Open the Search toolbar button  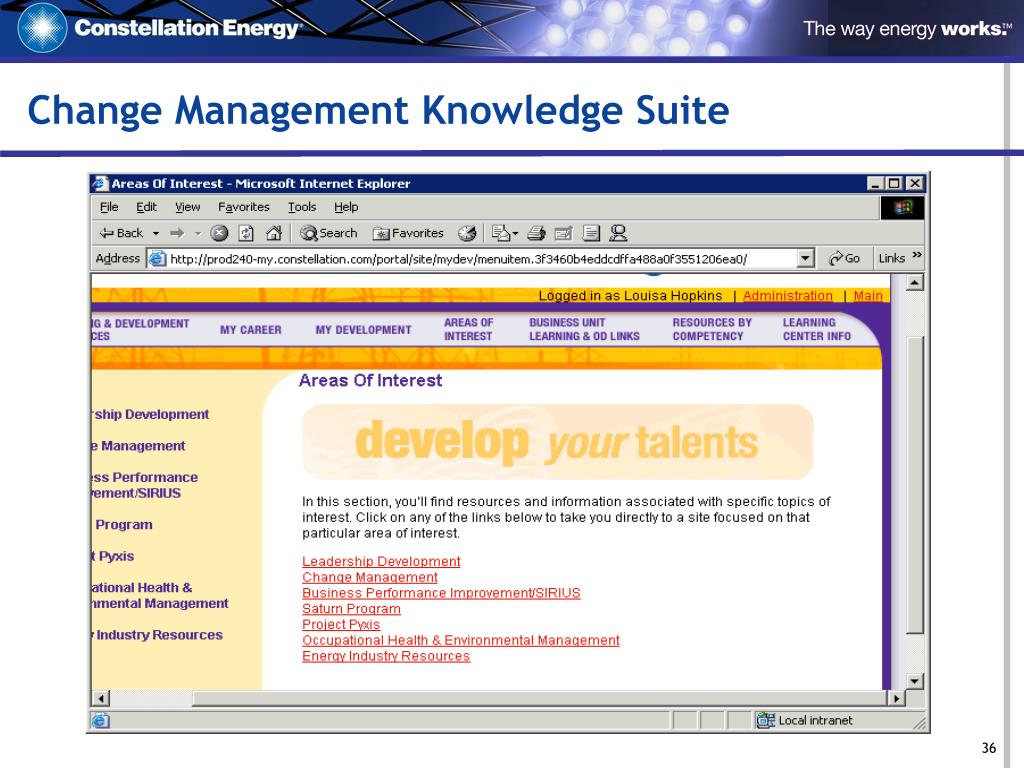pyautogui.click(x=328, y=233)
